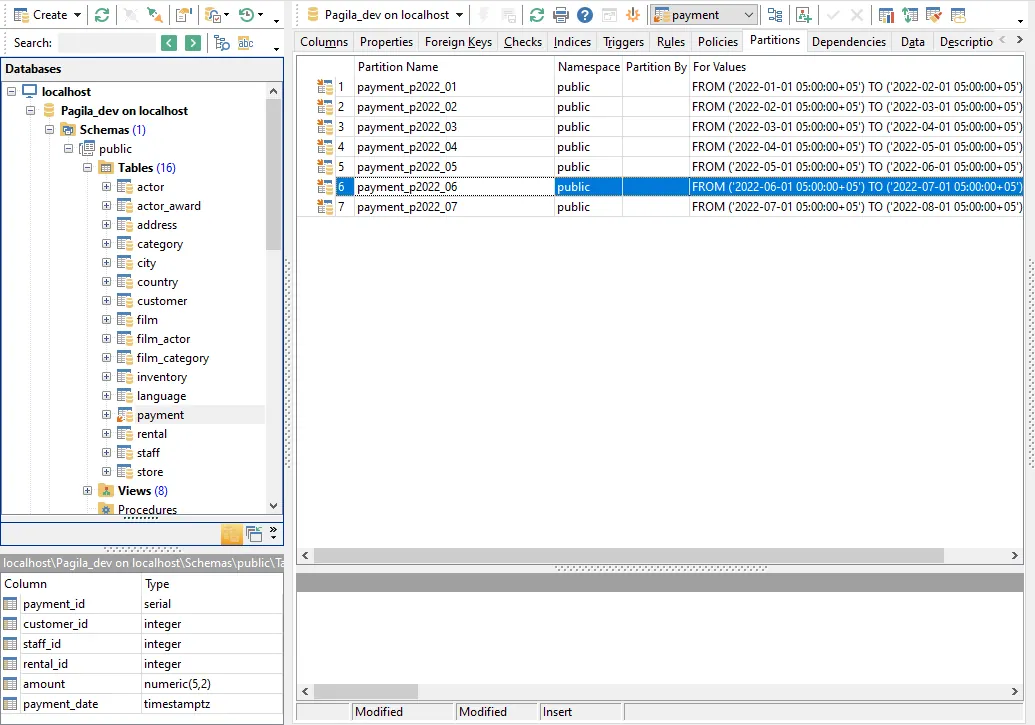Click the orange windows list icon
This screenshot has width=1035, height=725.
tap(231, 534)
